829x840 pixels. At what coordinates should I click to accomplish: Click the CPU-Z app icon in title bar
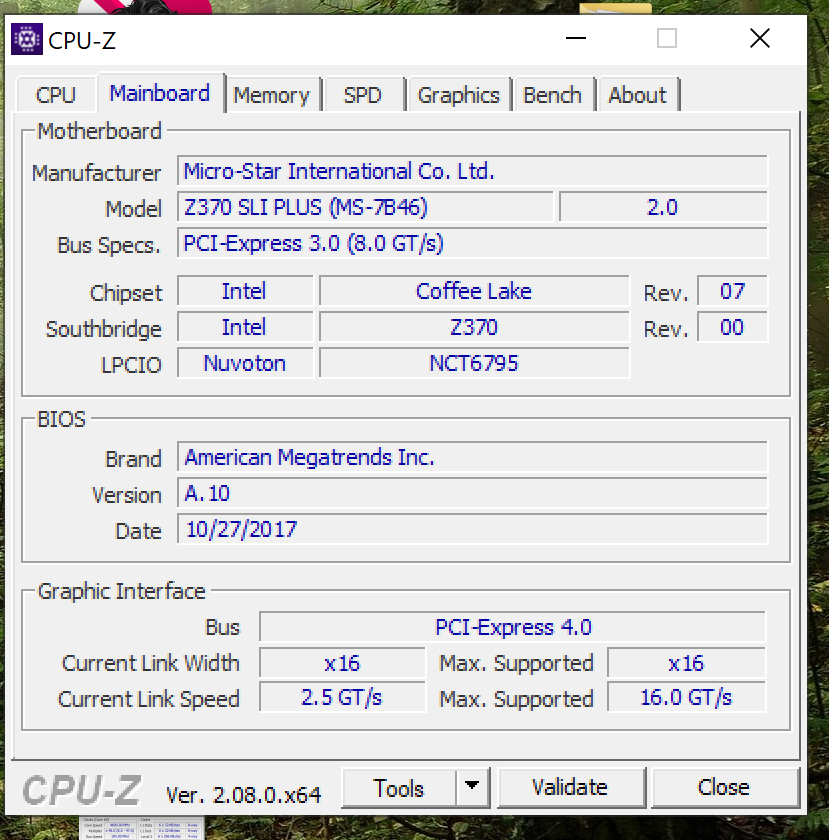[x=27, y=39]
